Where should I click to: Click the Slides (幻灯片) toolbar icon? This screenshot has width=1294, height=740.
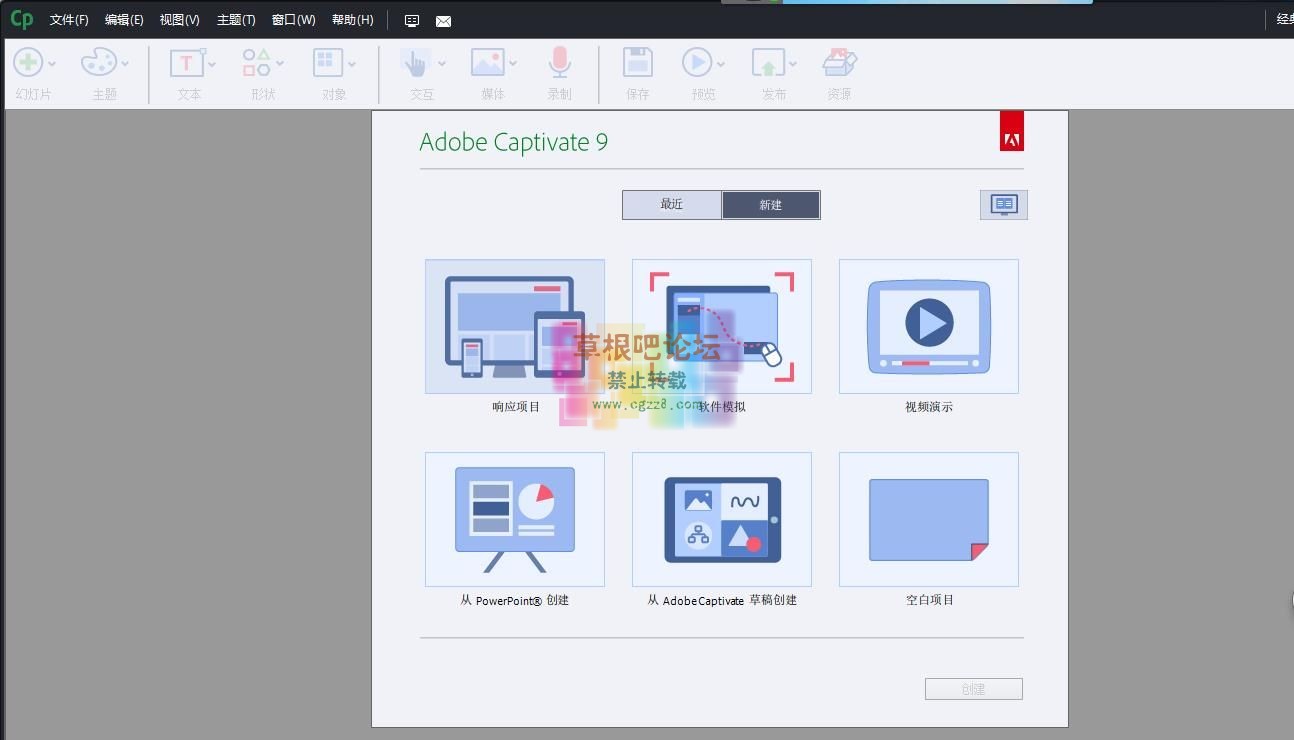point(28,63)
